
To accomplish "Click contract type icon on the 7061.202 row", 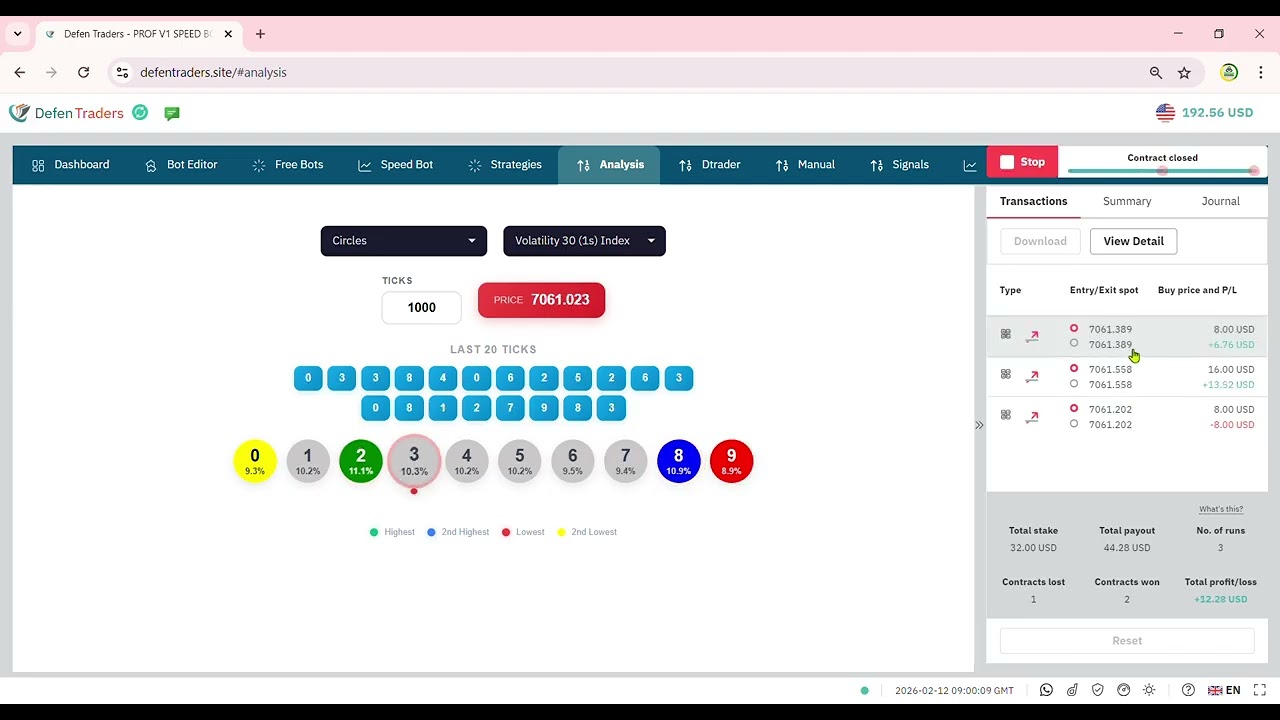I will 1006,415.
